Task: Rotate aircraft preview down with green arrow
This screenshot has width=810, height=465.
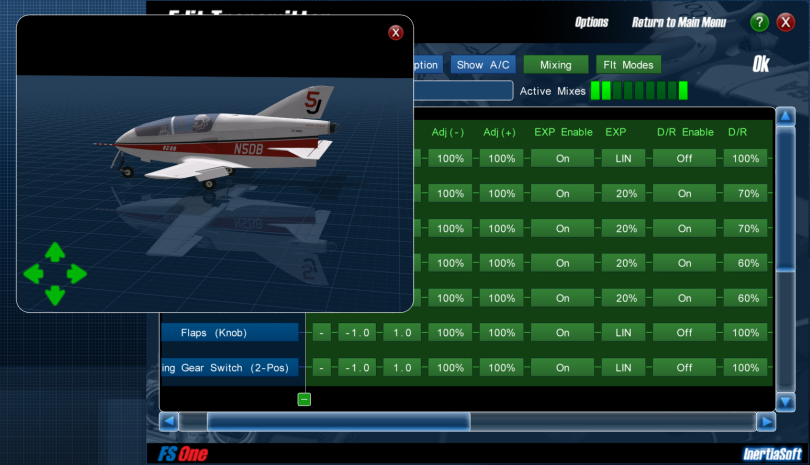Action: [x=55, y=296]
